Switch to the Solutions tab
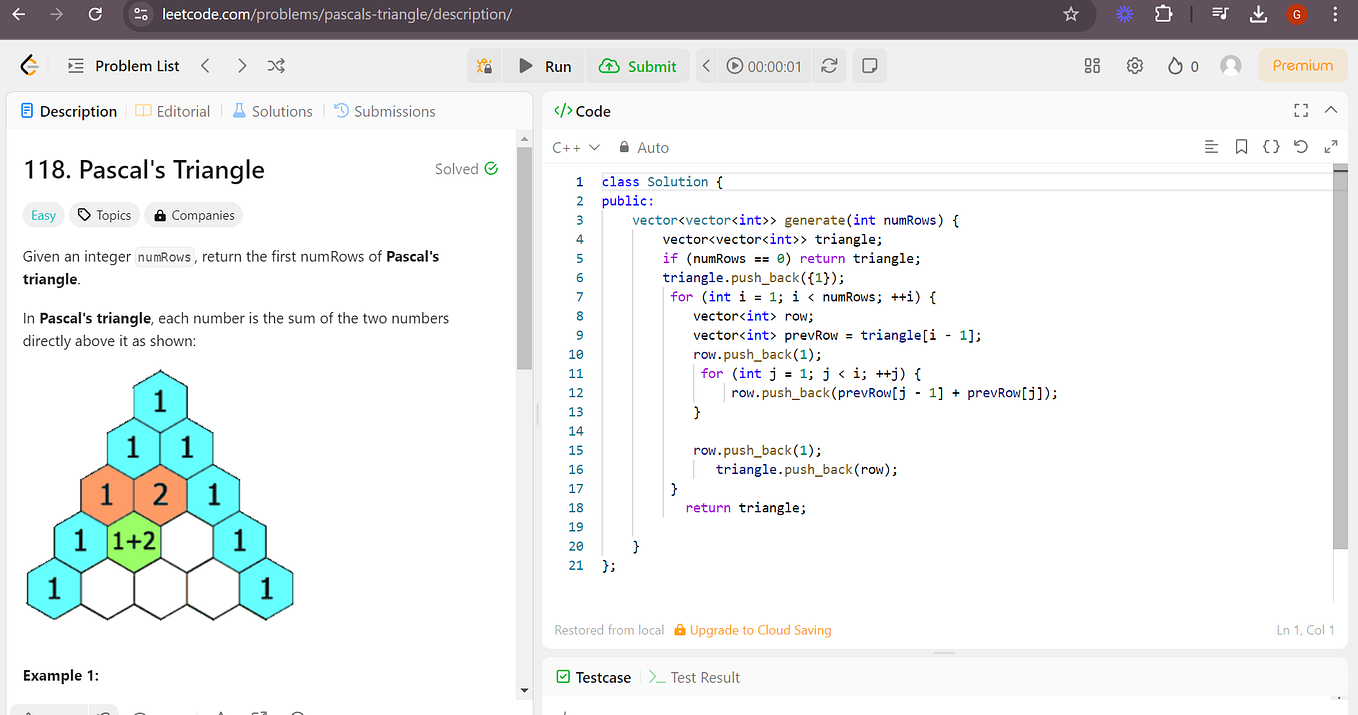This screenshot has height=715, width=1358. click(272, 111)
